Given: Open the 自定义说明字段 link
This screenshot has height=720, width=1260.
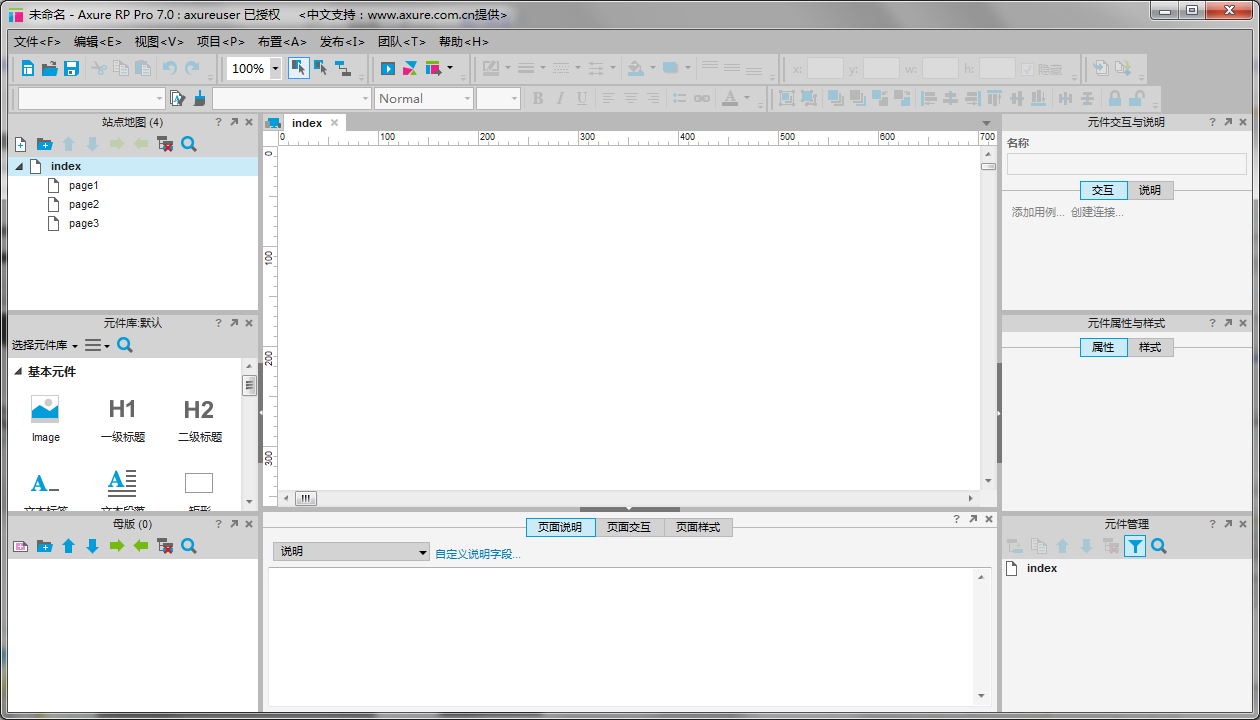Looking at the screenshot, I should tap(478, 551).
